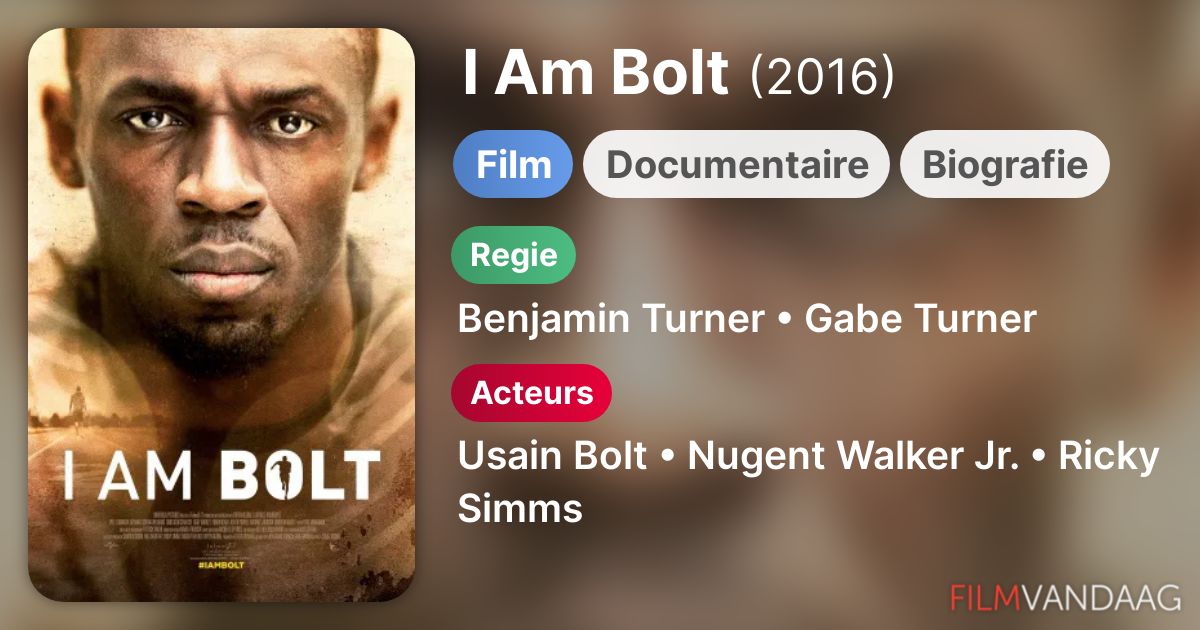Open Nugent Walker Jr. actor link

(853, 456)
